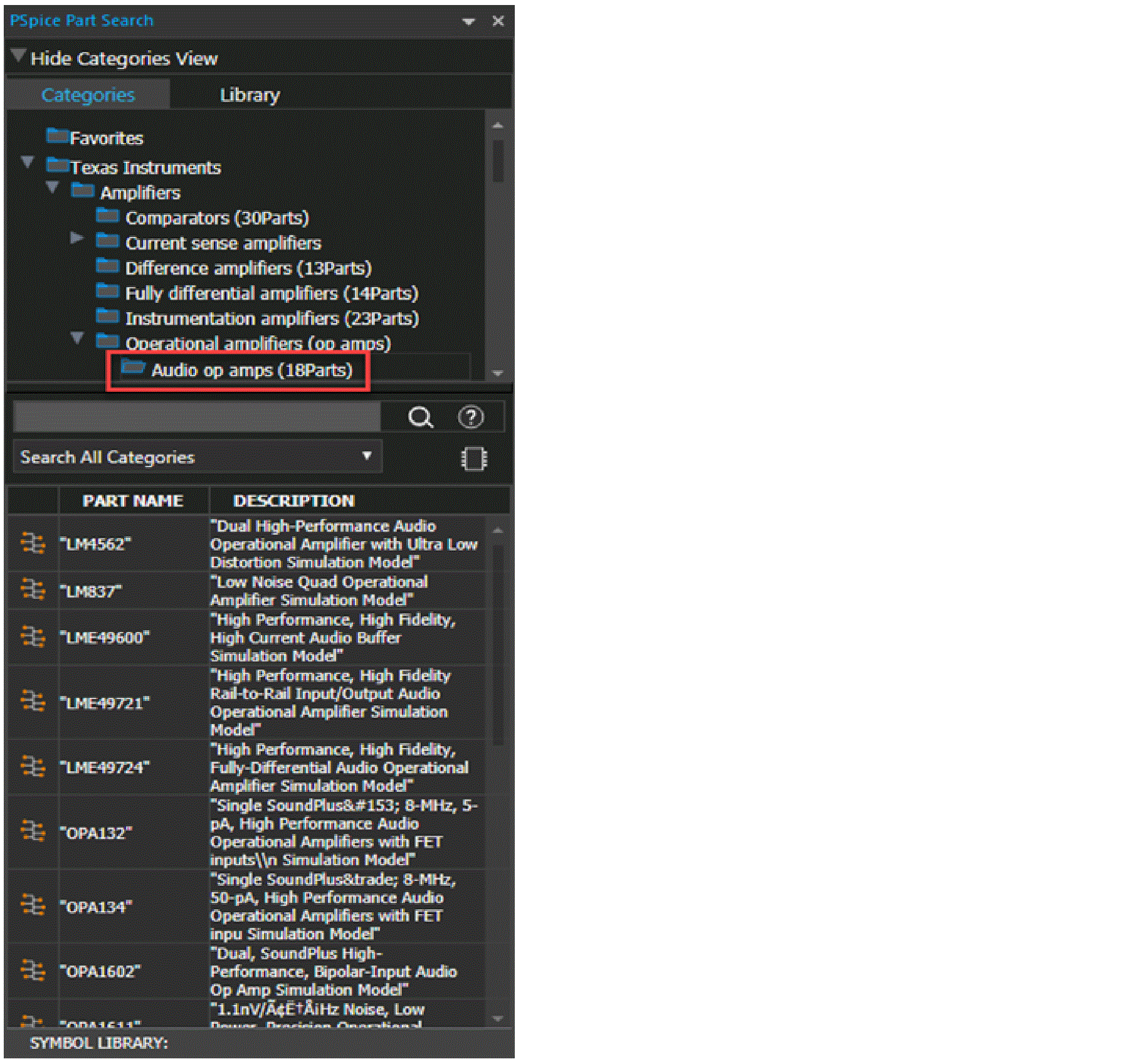This screenshot has height=1064, width=1128.
Task: Click part icon beside LME49600
Action: click(x=33, y=637)
